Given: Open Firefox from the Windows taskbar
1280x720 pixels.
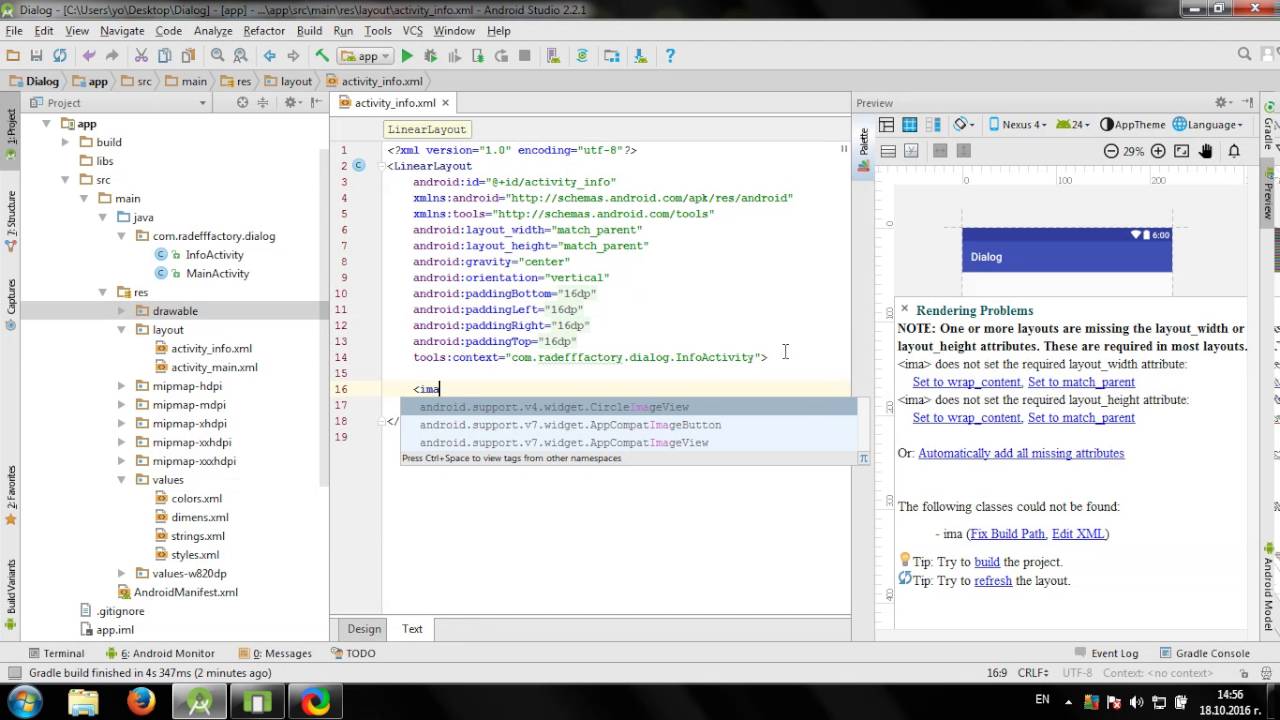Looking at the screenshot, I should [141, 701].
